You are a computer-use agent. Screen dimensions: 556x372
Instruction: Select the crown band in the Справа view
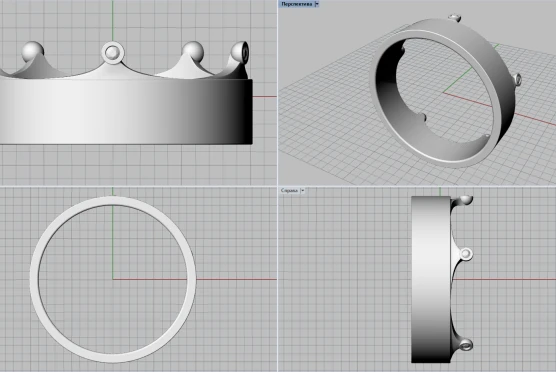coord(431,279)
